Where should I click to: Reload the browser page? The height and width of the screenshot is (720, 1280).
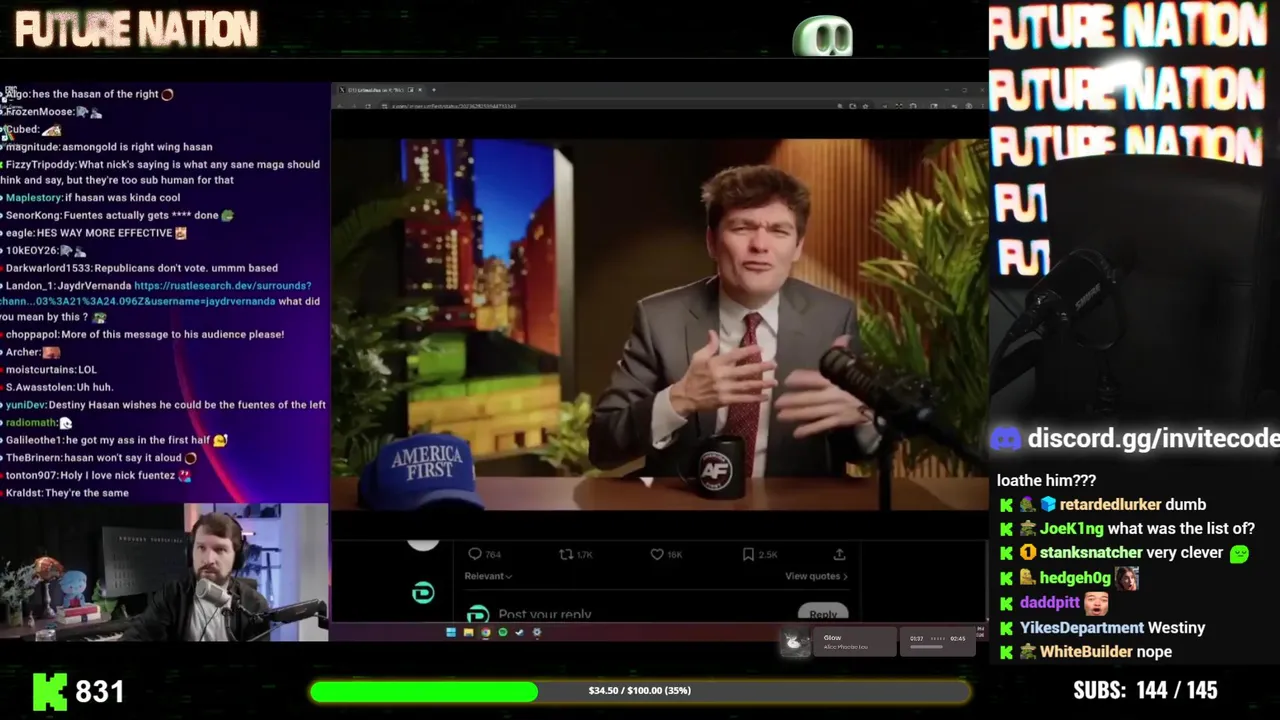pyautogui.click(x=368, y=105)
